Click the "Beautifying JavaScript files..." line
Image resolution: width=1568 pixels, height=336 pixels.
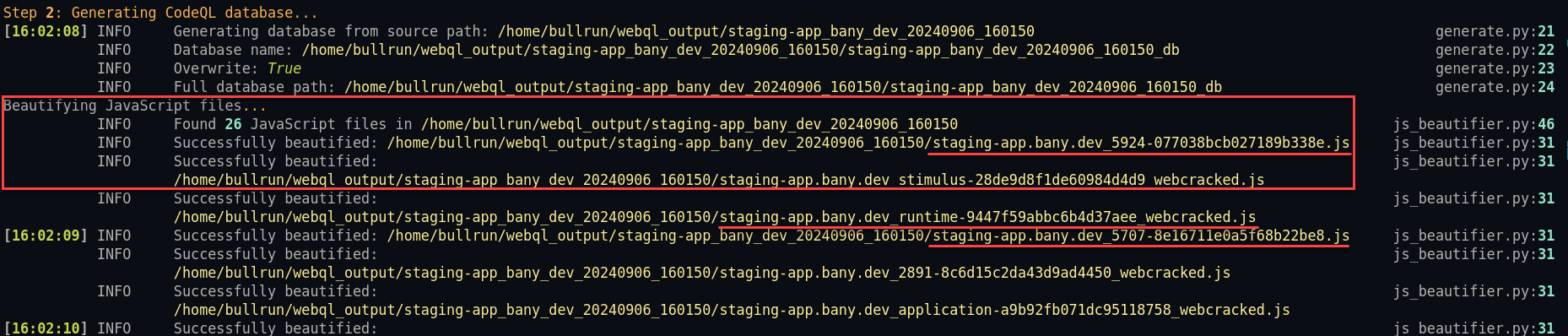point(135,106)
